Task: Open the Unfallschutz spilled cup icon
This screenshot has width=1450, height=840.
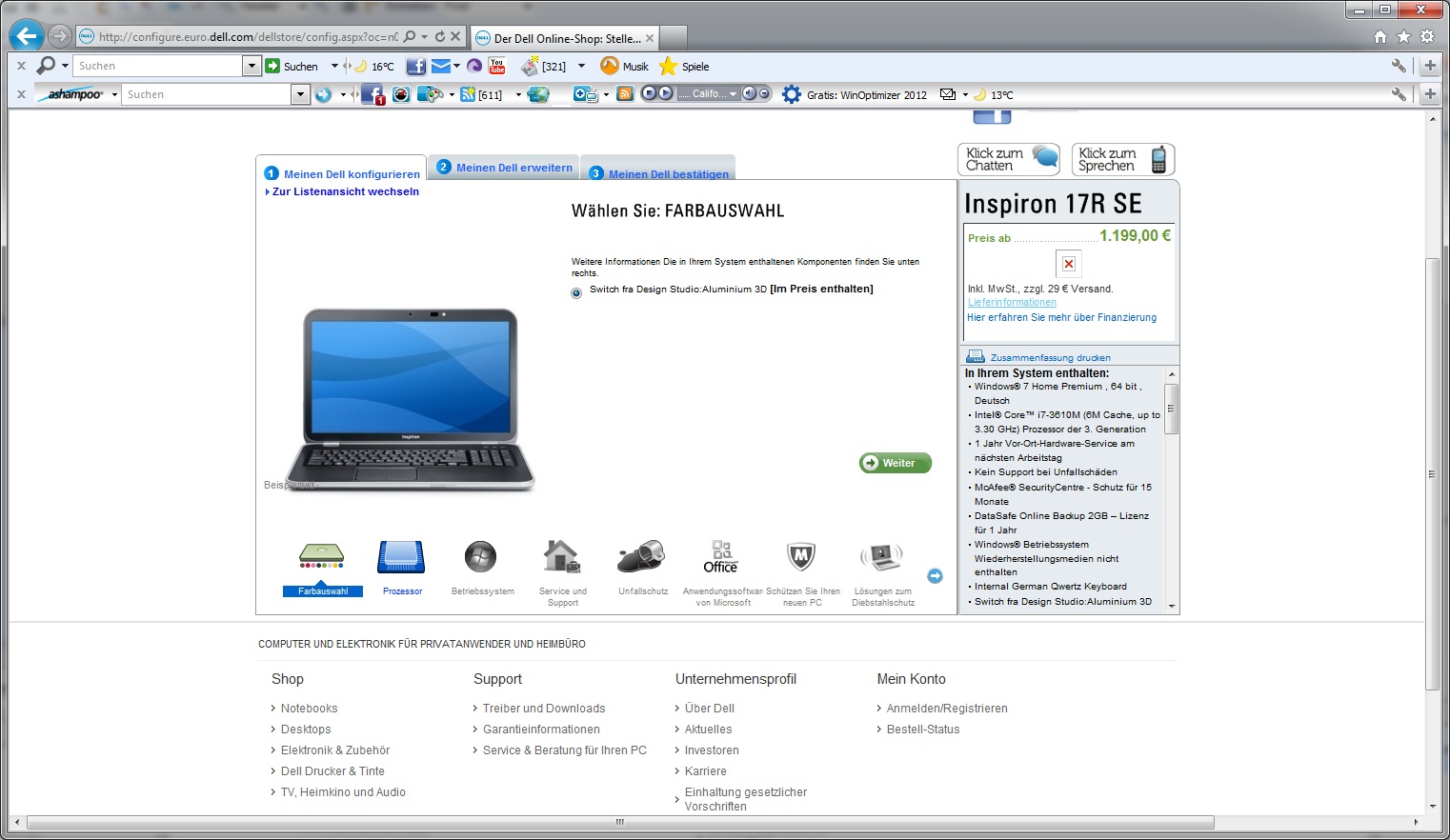Action: click(640, 556)
